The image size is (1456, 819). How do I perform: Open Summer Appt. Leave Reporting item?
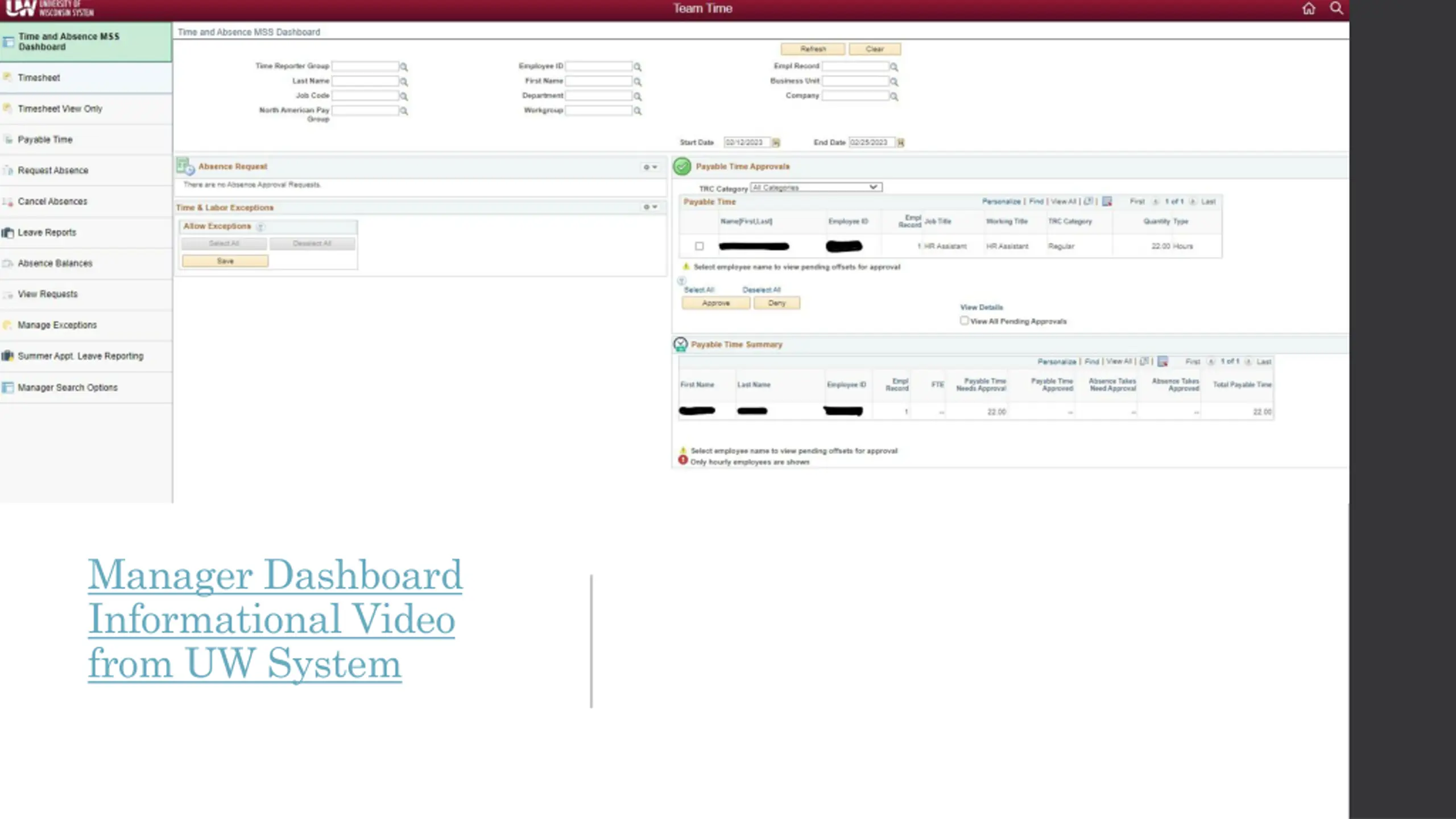click(x=86, y=356)
